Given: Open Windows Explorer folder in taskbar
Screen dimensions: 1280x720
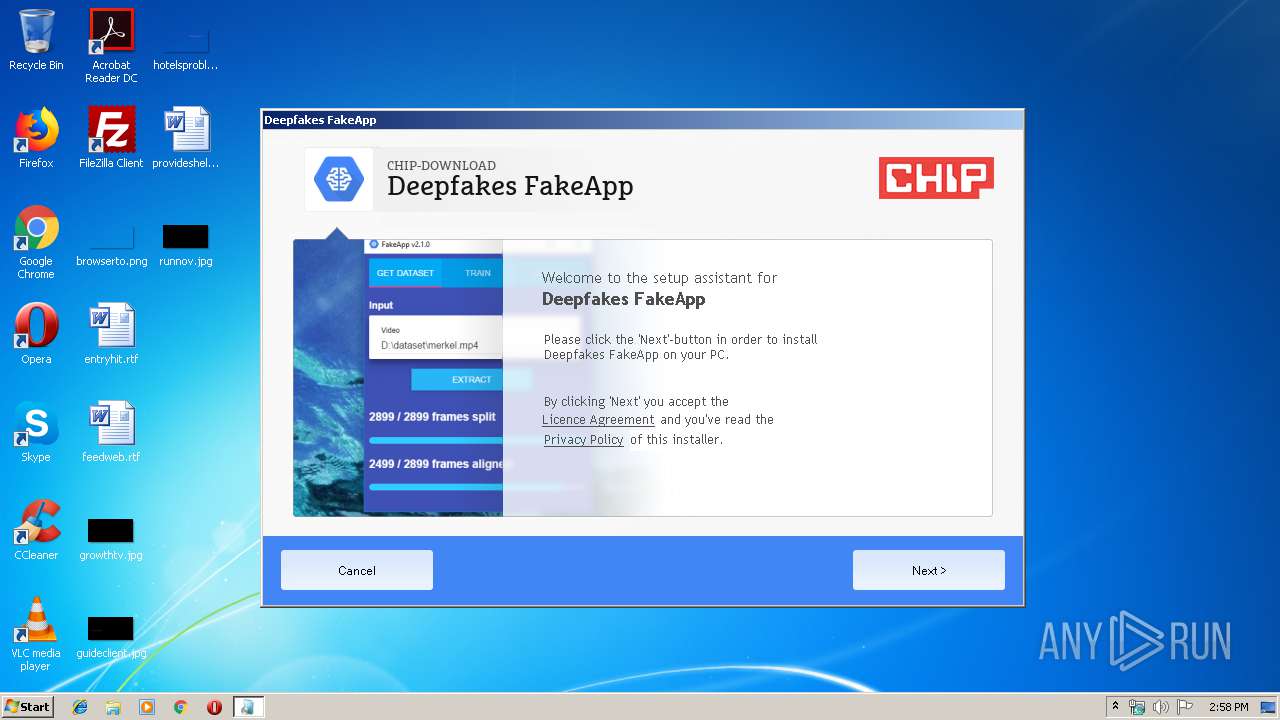Looking at the screenshot, I should click(x=113, y=707).
